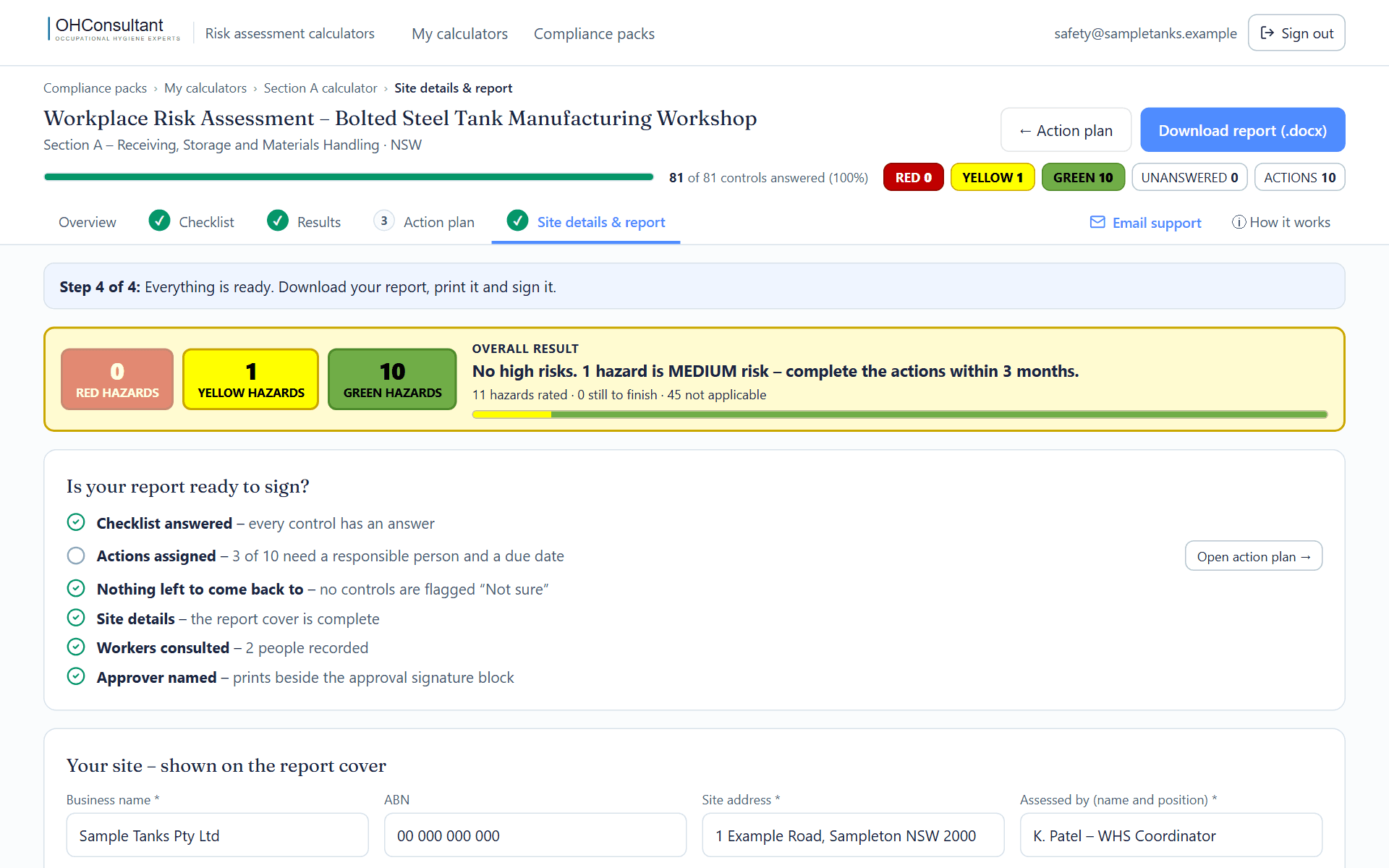Screen dimensions: 1389x868
Task: Click the 1 Yellow Hazards tile
Action: 251,380
